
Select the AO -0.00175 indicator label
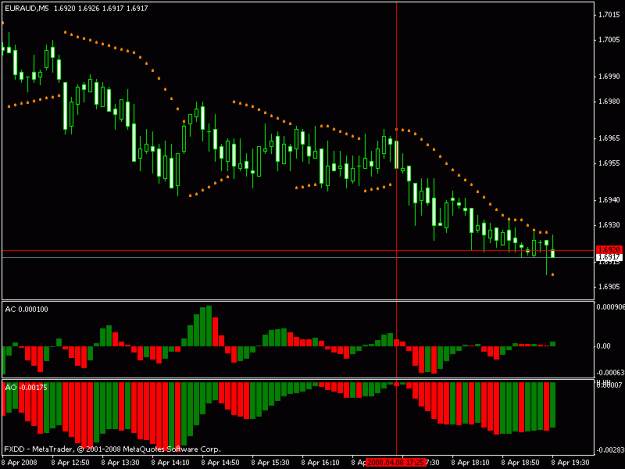coord(26,387)
